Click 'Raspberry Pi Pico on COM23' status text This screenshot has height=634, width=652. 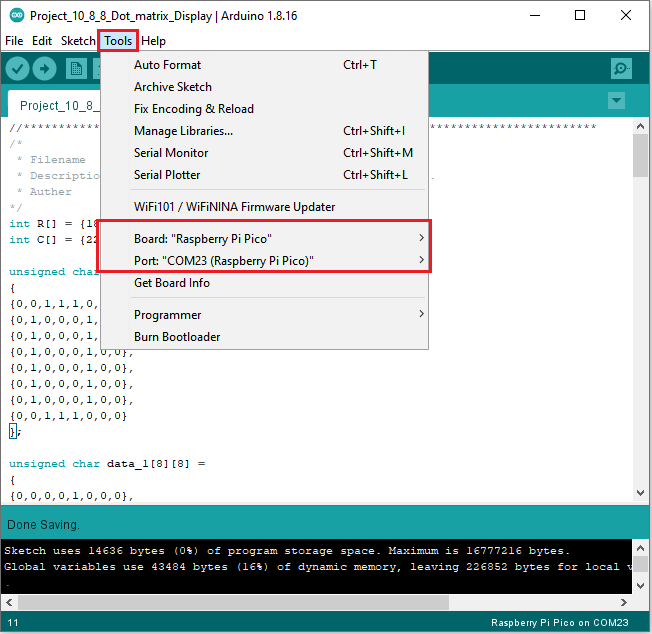point(560,623)
